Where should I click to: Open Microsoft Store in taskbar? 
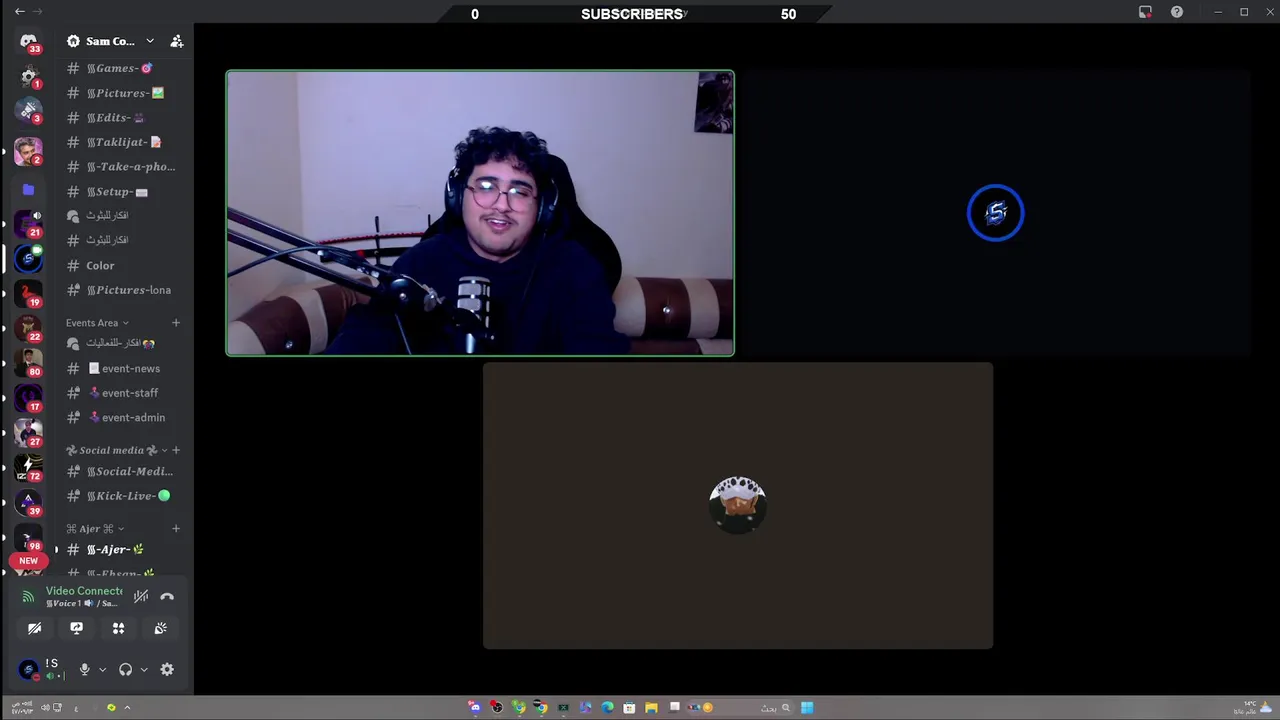629,707
